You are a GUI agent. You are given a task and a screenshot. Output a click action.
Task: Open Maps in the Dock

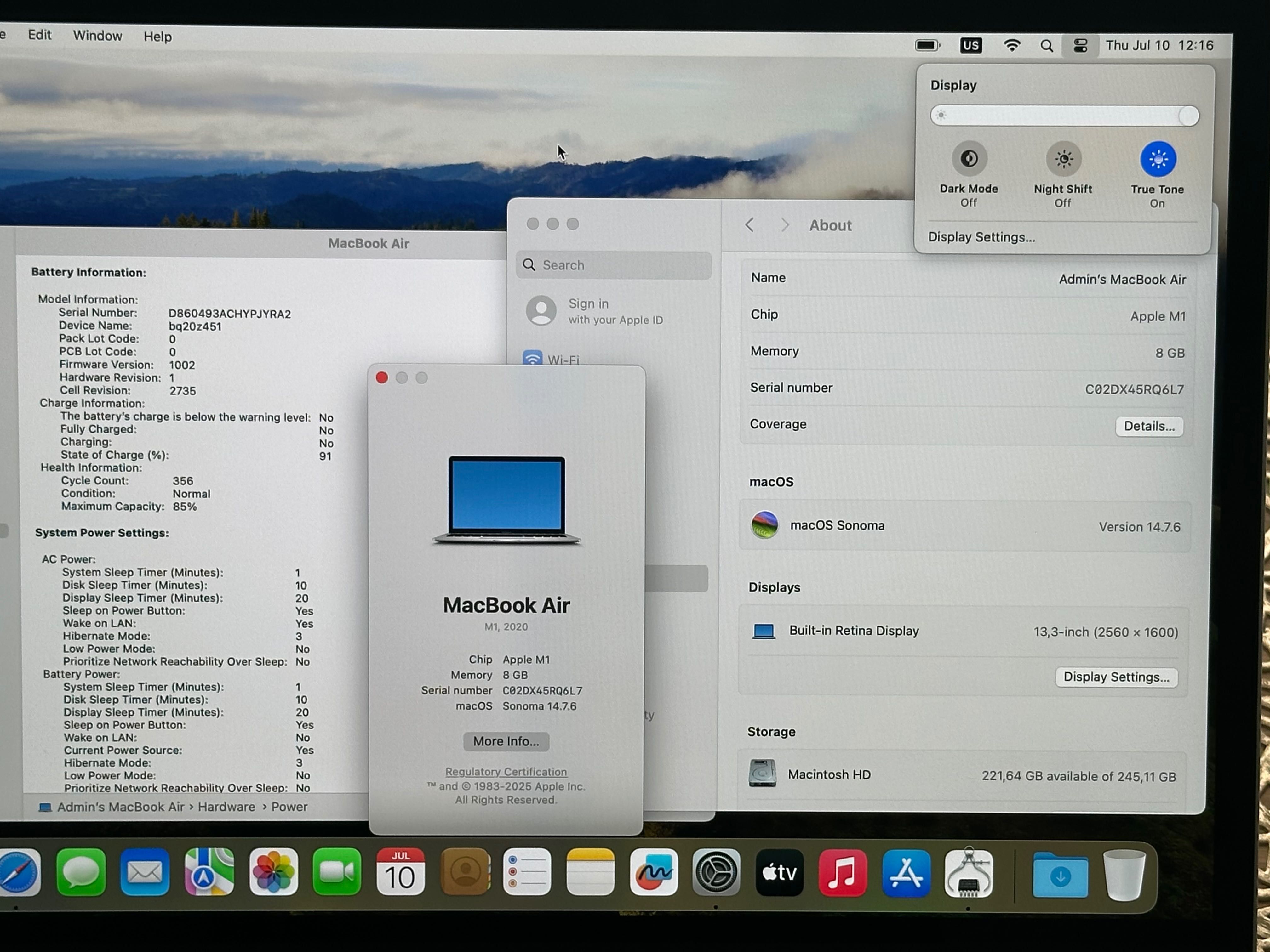tap(209, 873)
